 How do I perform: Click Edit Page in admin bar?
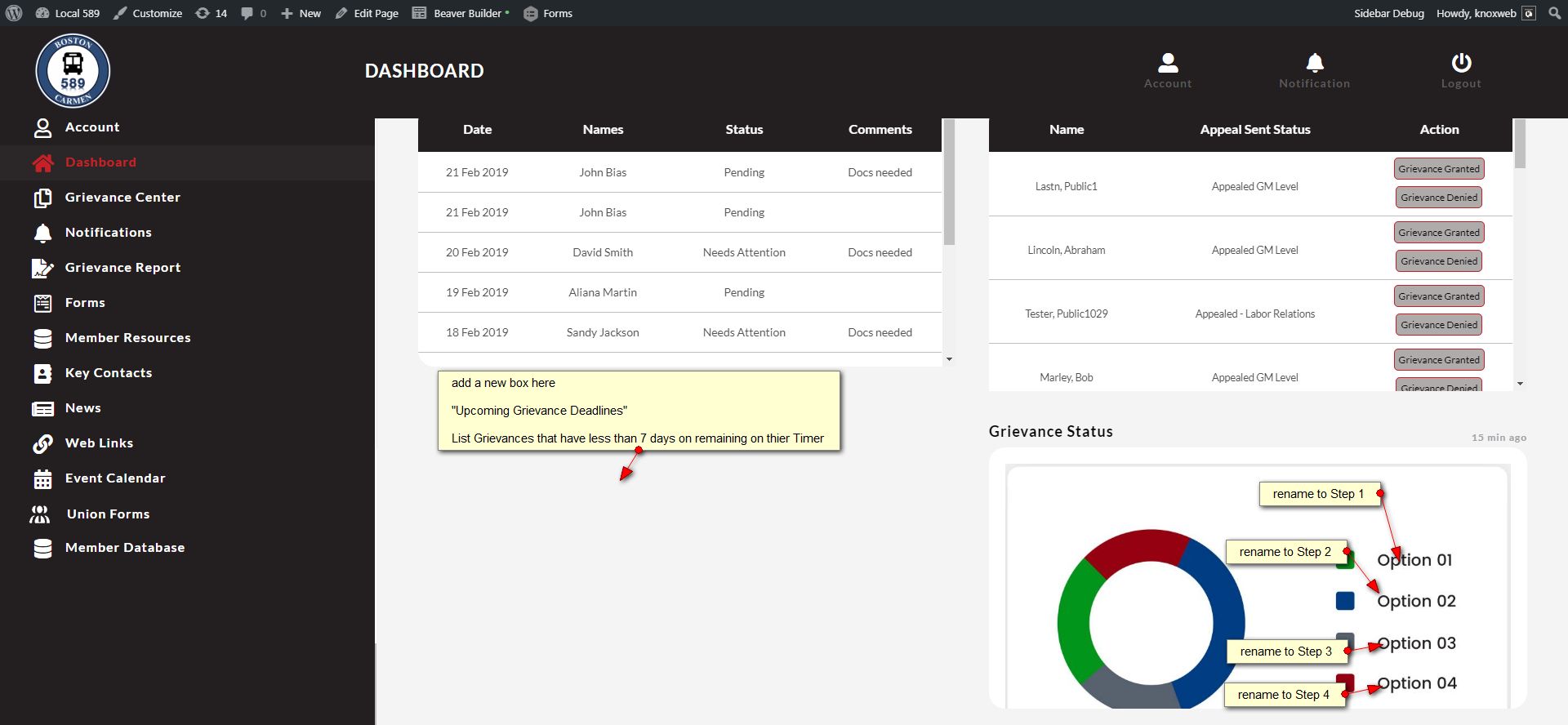367,13
